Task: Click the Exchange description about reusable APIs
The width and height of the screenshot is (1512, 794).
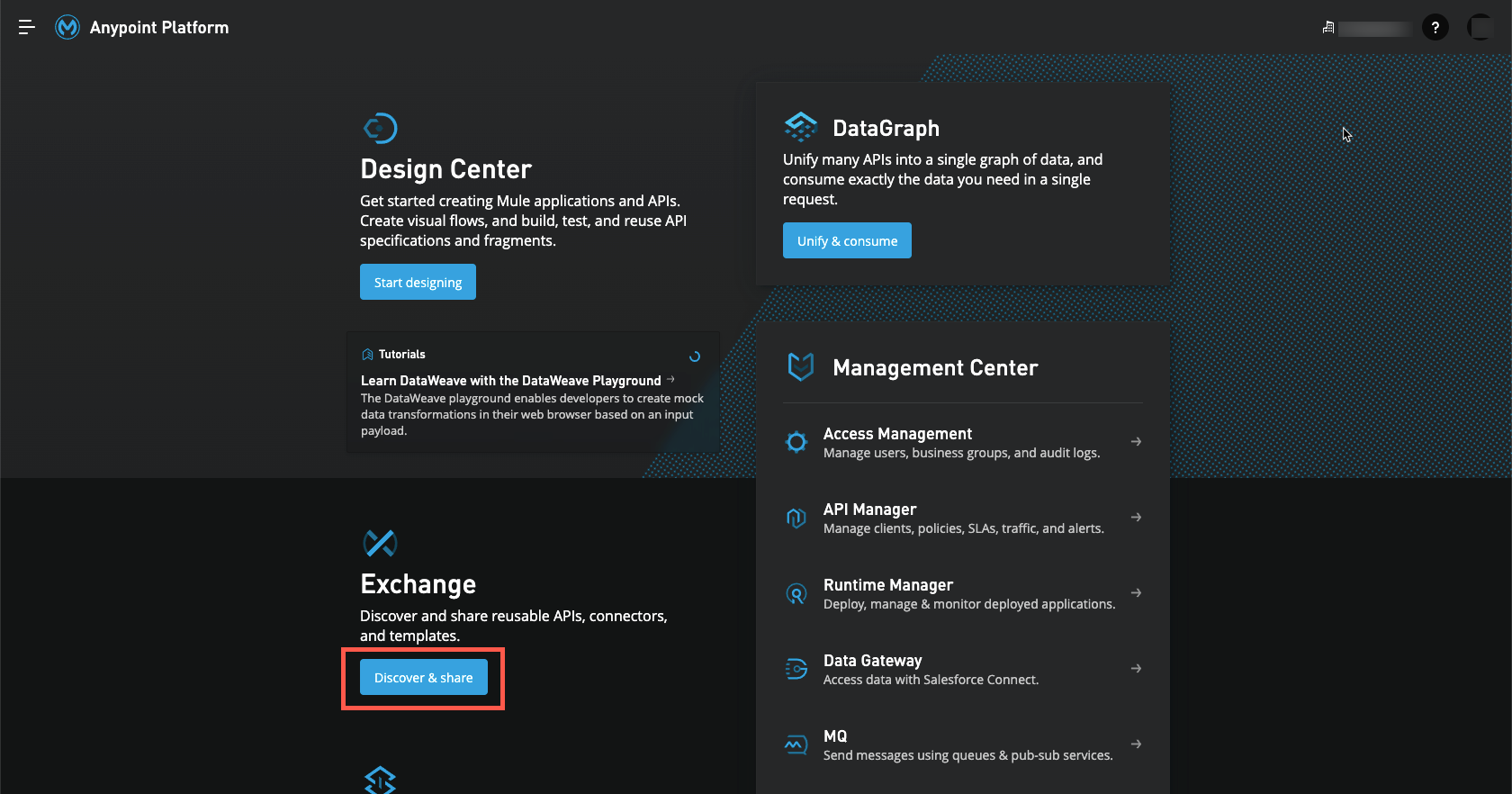Action: pyautogui.click(x=514, y=626)
